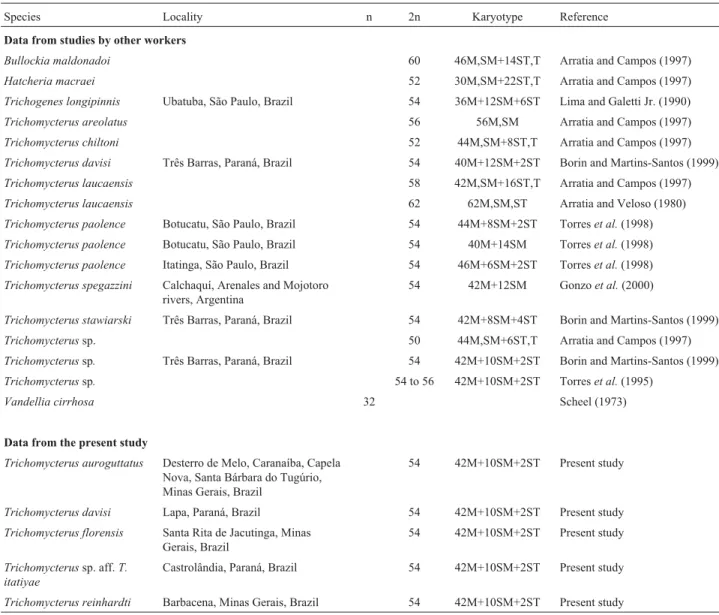Click locality 'Barbacena, Minas Gerais, Brazil'
This screenshot has width=719, height=615.
(x=240, y=602)
